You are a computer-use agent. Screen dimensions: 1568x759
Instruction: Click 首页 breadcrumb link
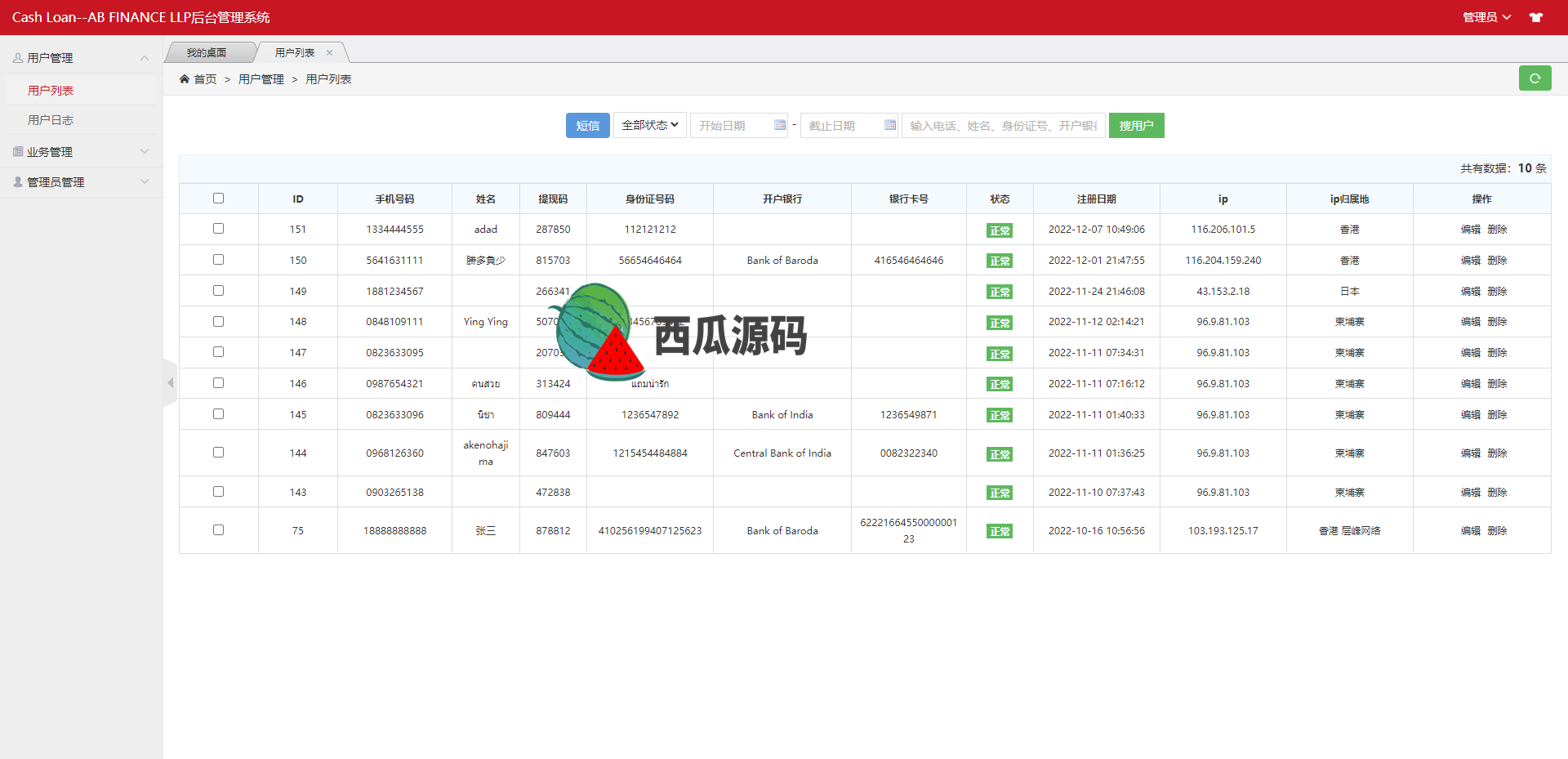(205, 79)
